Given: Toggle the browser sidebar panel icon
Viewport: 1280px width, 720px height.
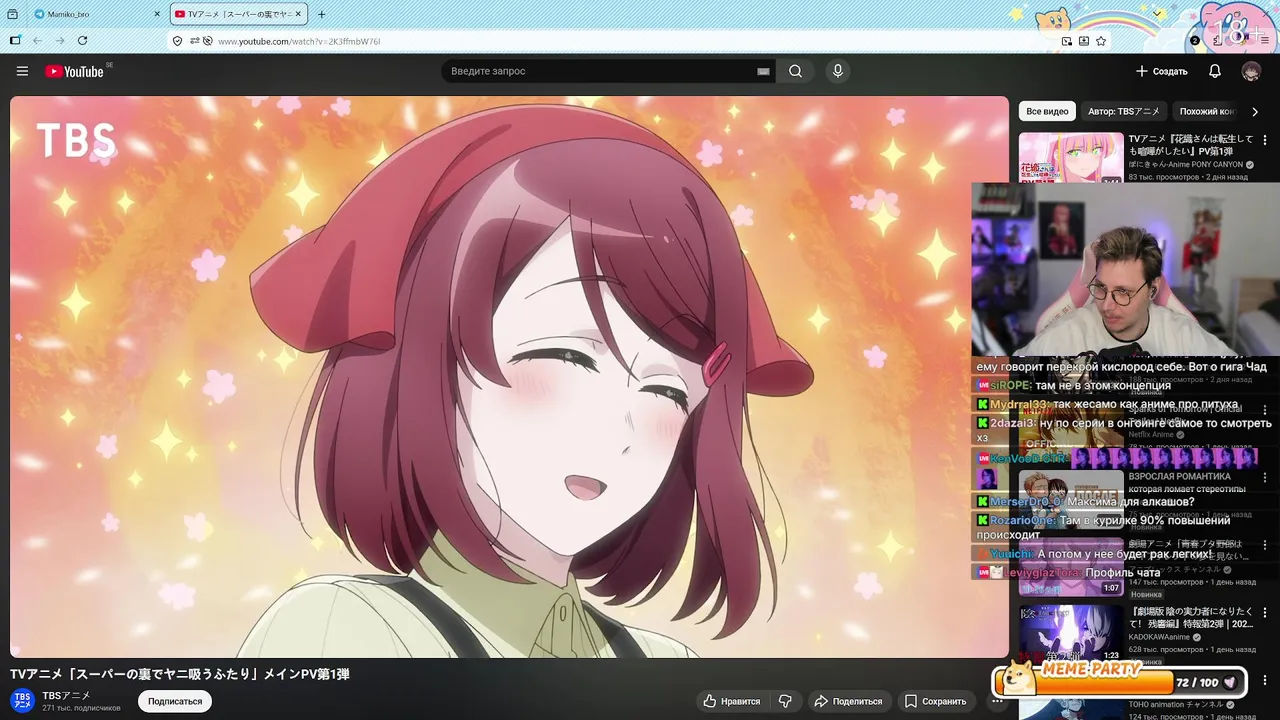Looking at the screenshot, I should tap(15, 41).
